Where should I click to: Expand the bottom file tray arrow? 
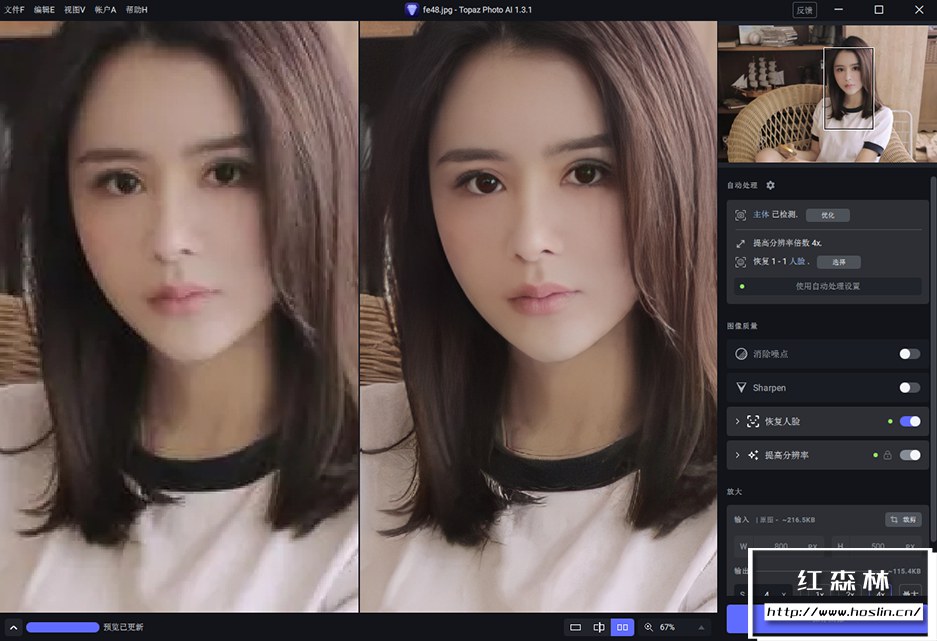[x=13, y=627]
